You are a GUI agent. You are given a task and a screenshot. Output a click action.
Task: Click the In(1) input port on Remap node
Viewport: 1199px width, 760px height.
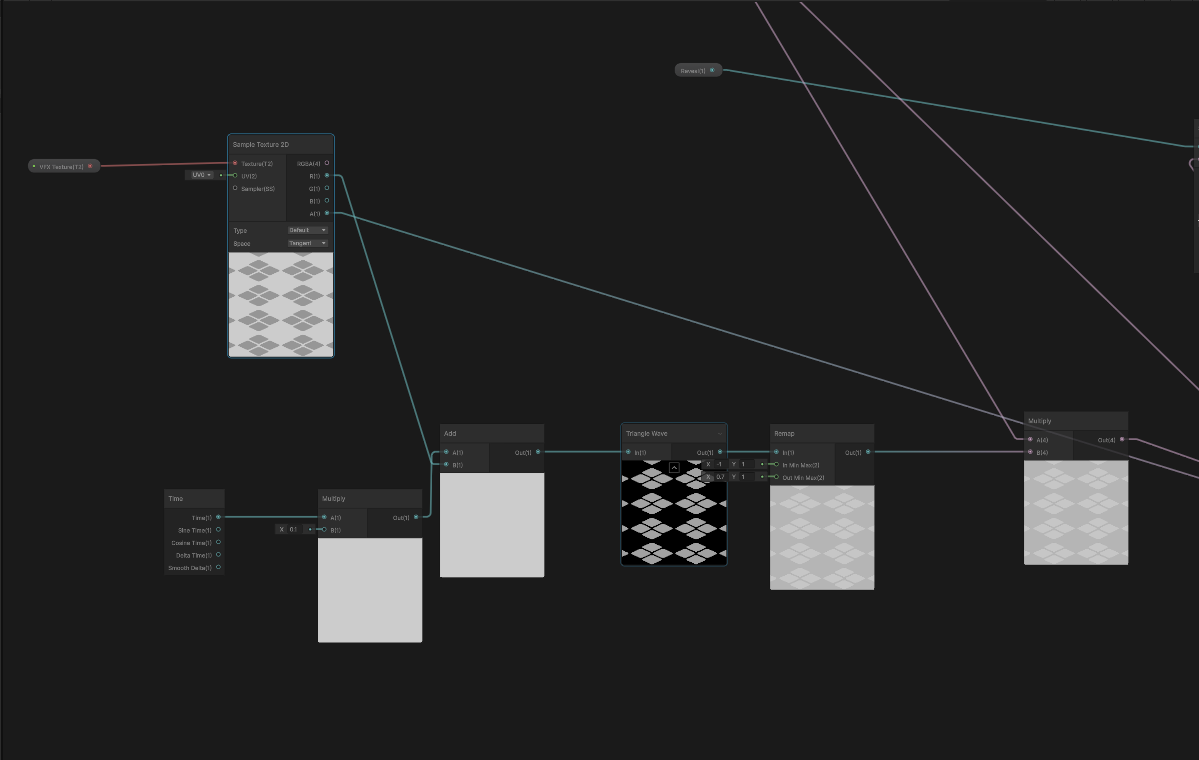click(776, 452)
